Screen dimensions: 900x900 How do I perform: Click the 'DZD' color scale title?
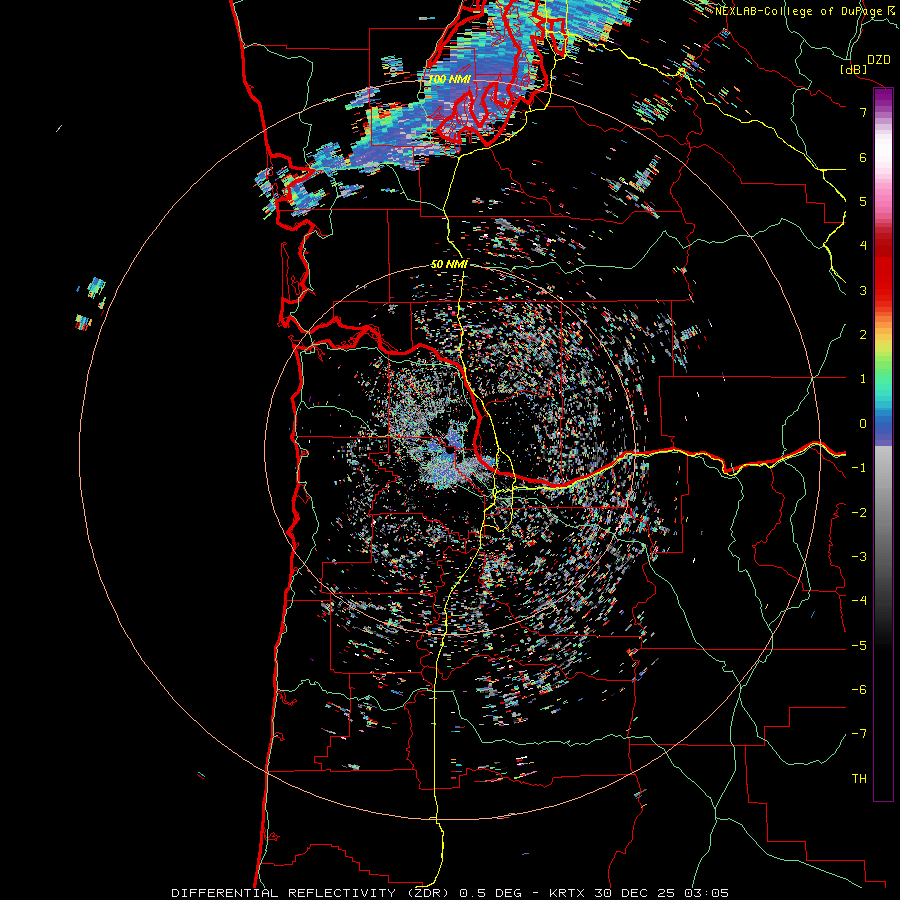point(879,60)
